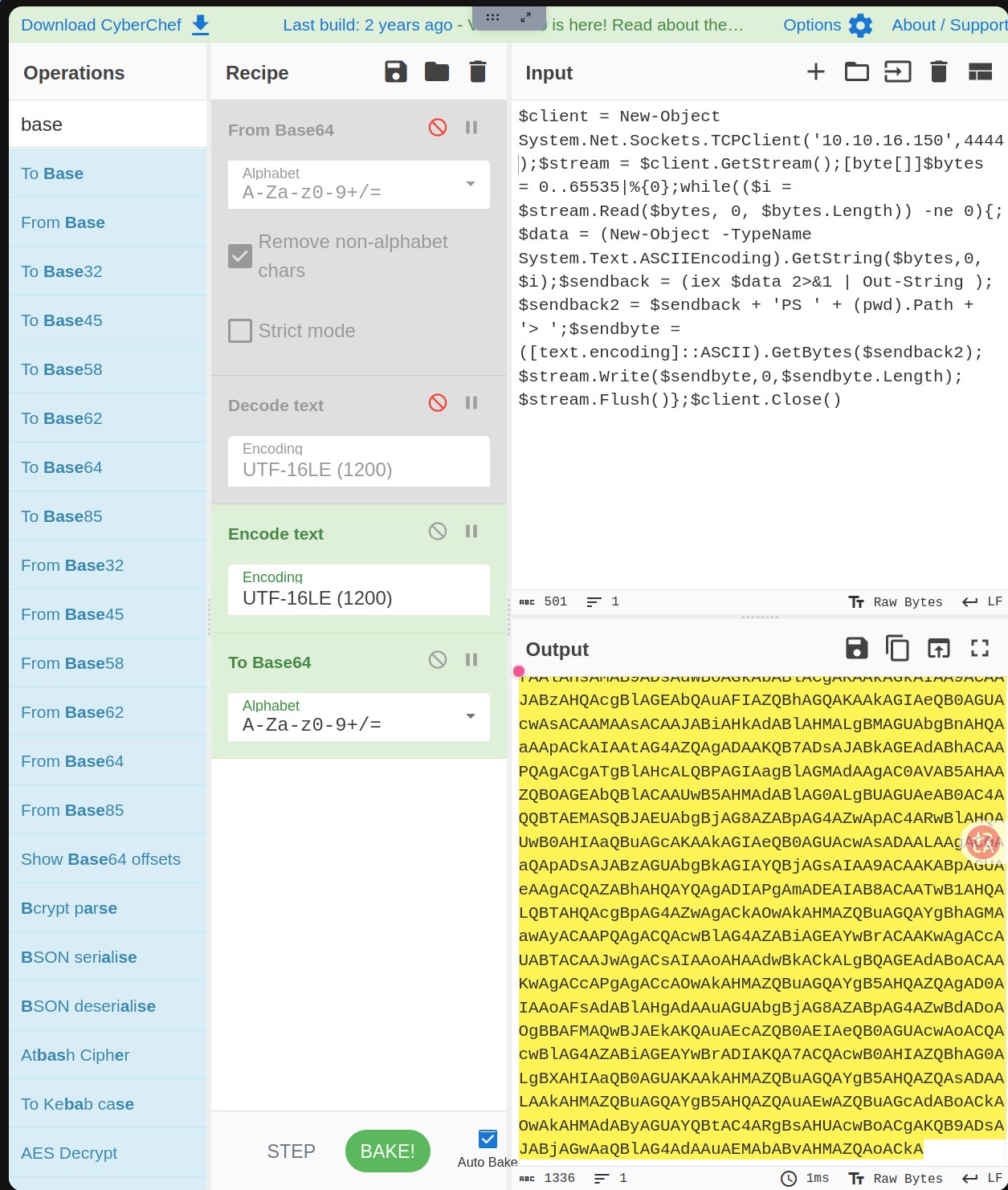Disable the To Base64 operation

pos(438,659)
